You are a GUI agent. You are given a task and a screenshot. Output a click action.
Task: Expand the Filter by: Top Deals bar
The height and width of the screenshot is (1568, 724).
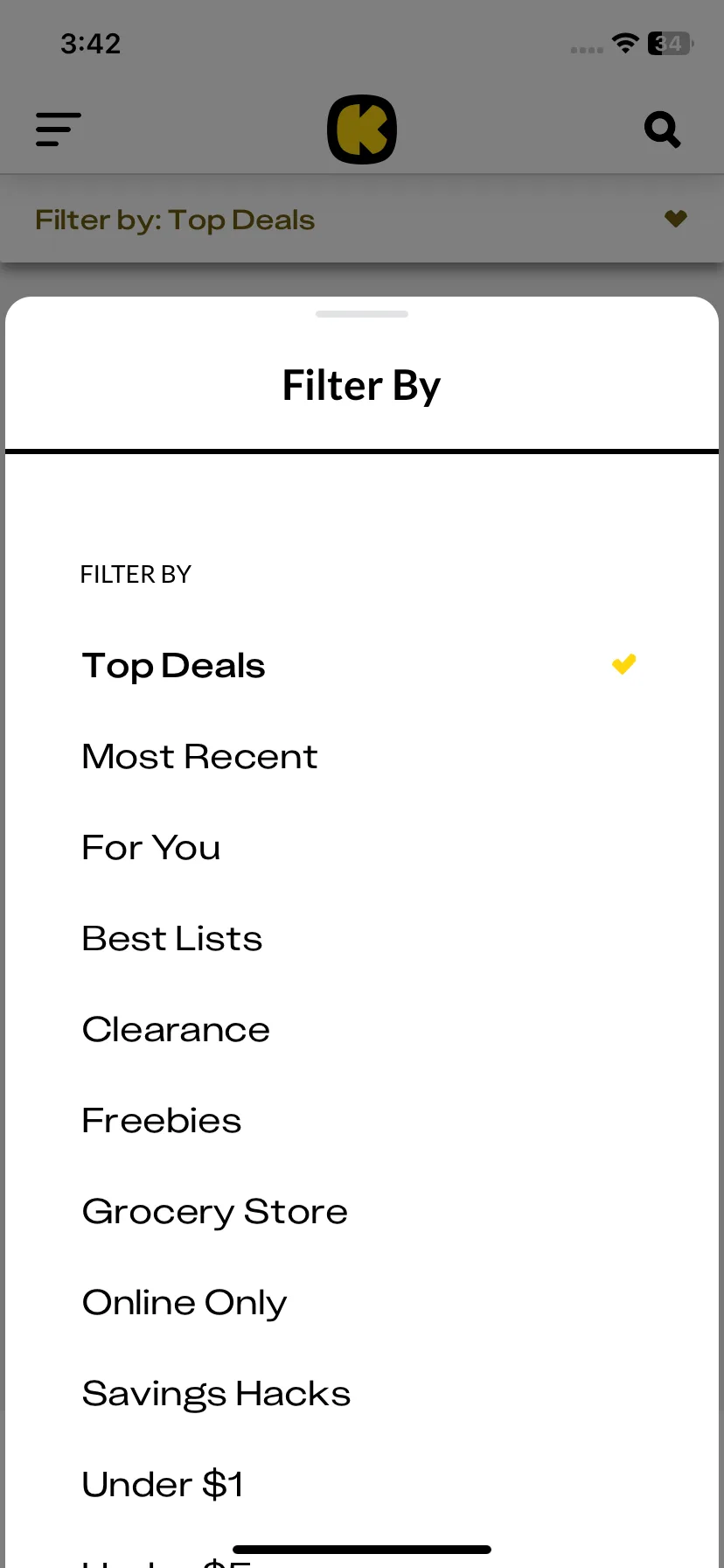(x=362, y=220)
